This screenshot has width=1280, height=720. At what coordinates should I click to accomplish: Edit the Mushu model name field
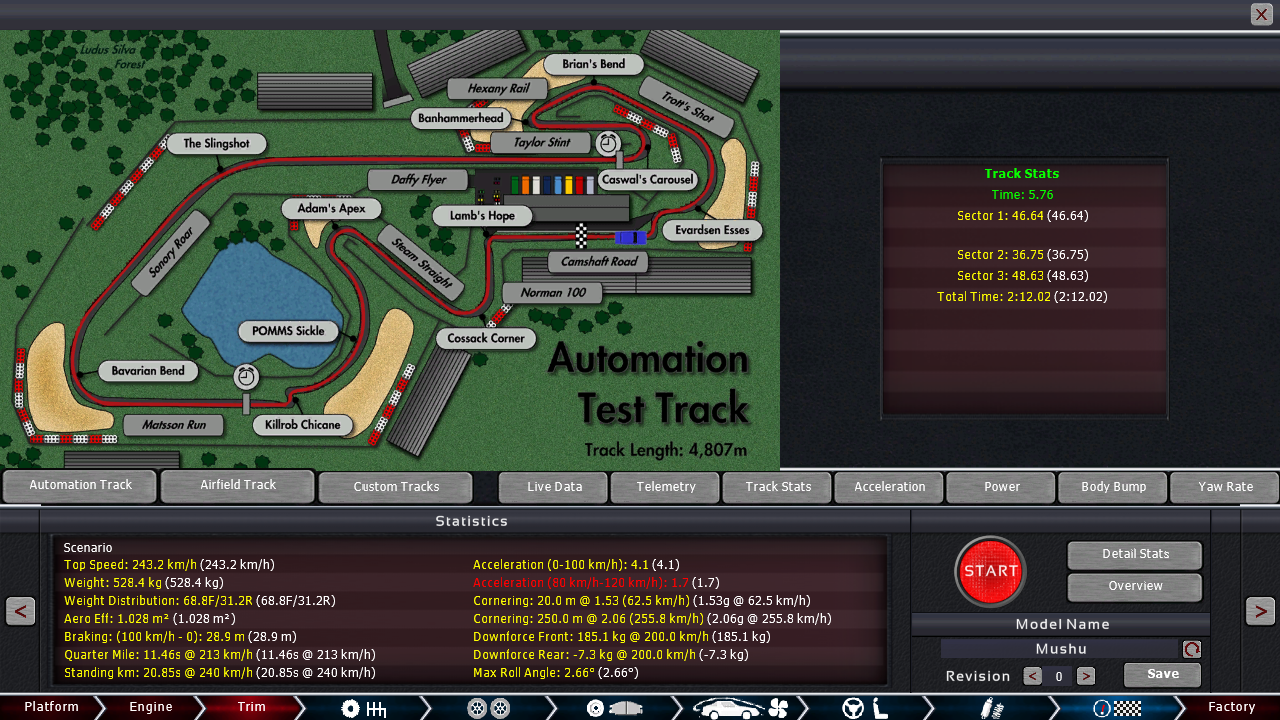click(1060, 649)
